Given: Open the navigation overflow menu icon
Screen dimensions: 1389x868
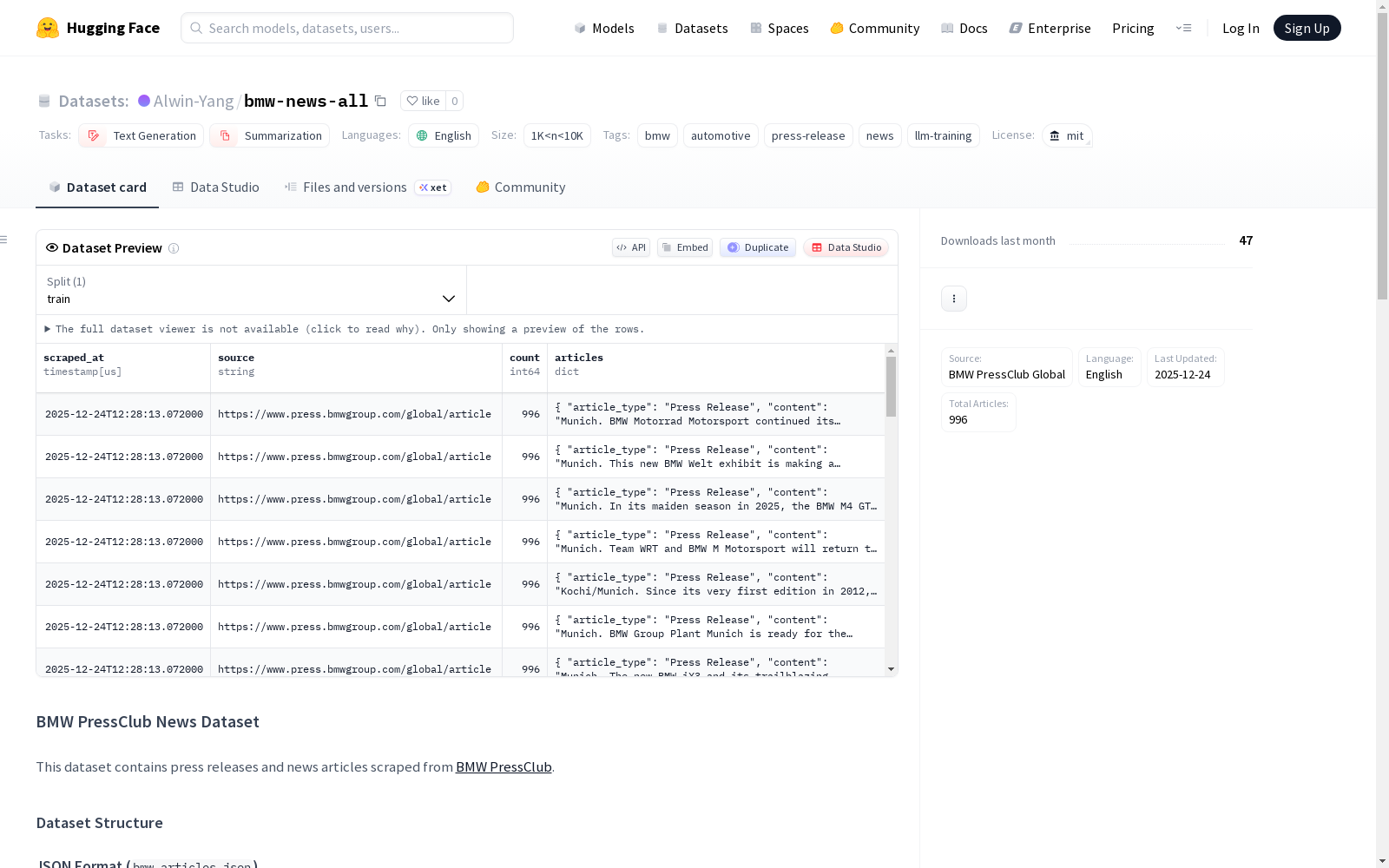Looking at the screenshot, I should 1183,28.
